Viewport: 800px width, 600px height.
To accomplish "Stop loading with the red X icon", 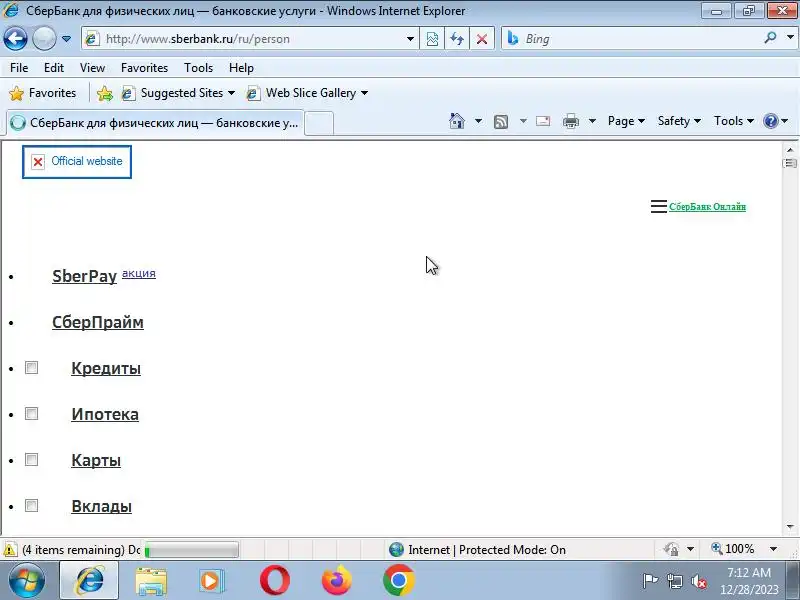I will click(482, 39).
